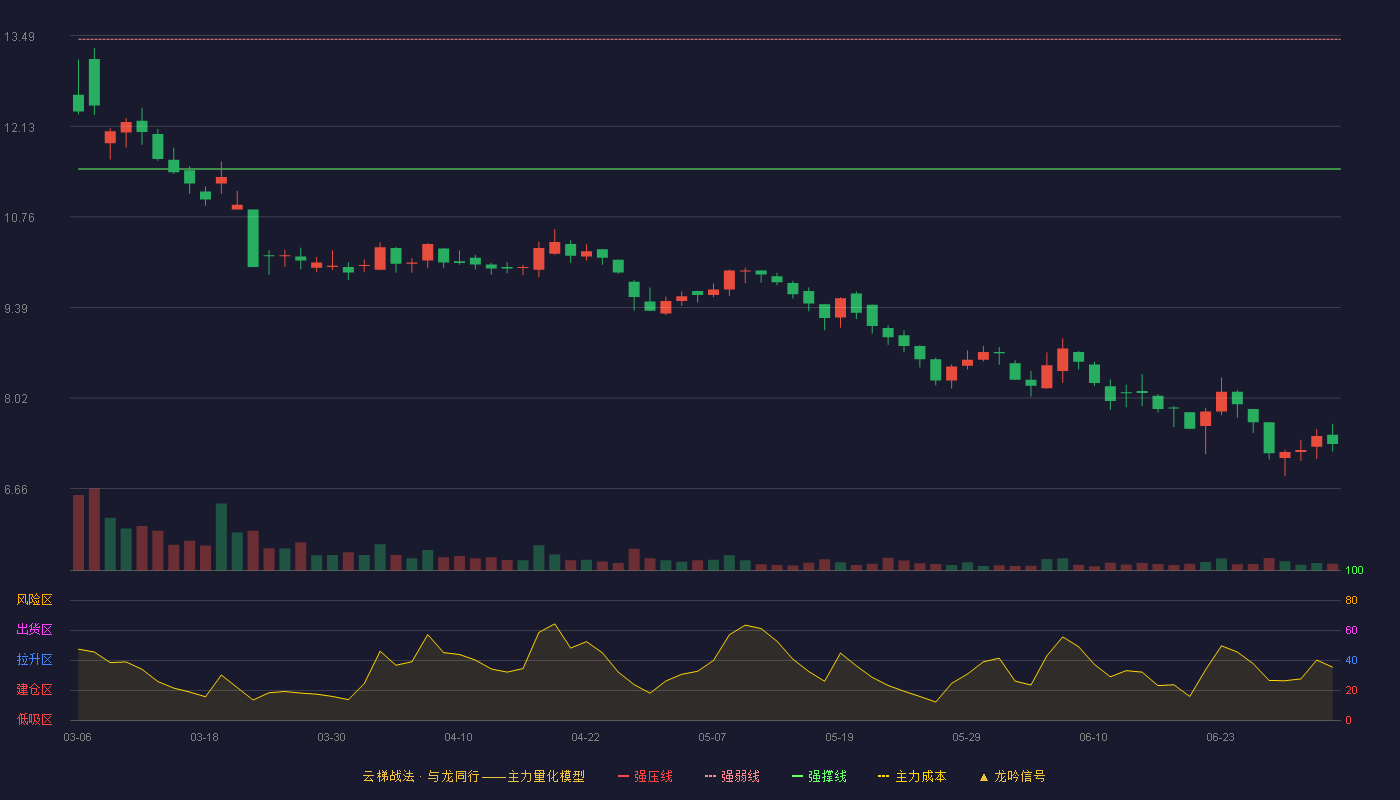This screenshot has width=1400, height=800.
Task: Toggle the 强撑线 legend entry
Action: [x=819, y=776]
